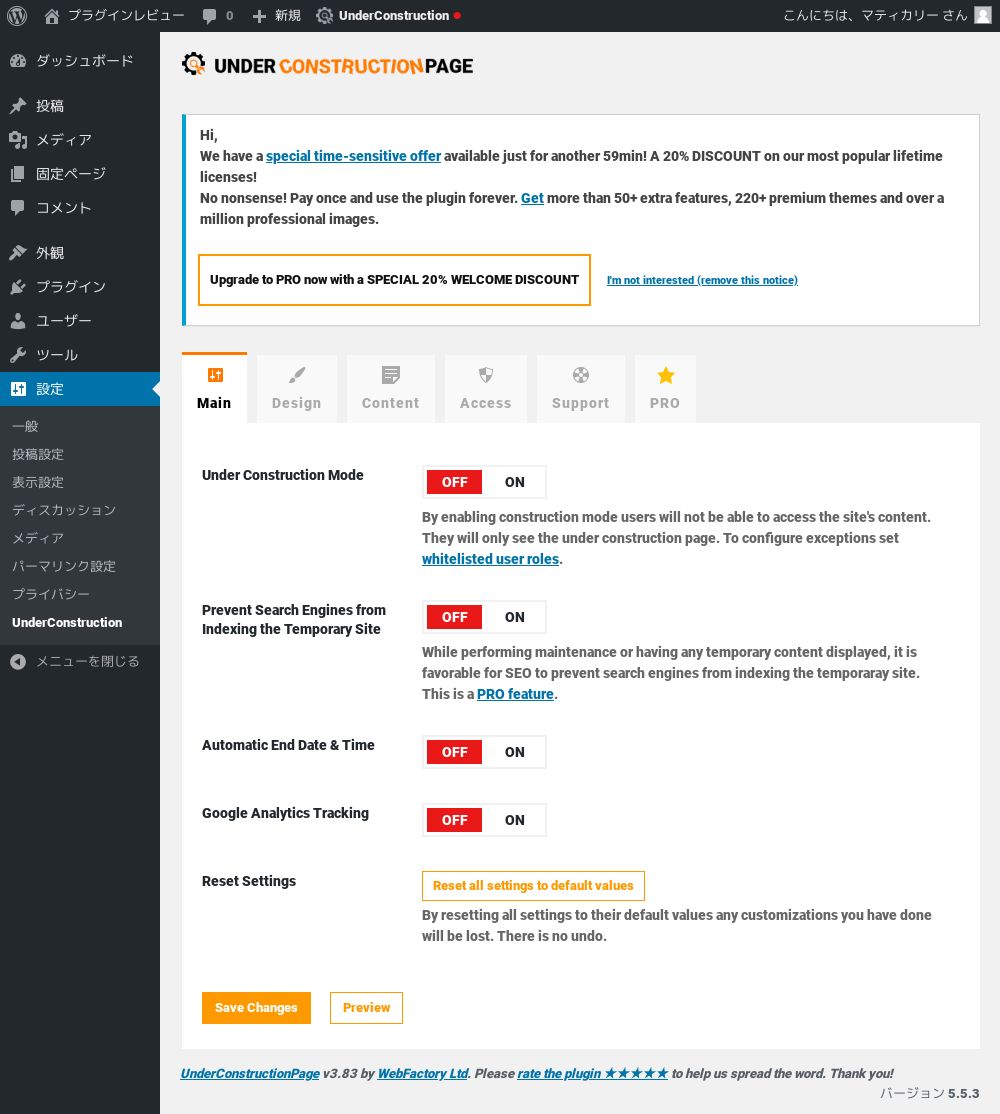Click the collapse-menu arrow icon
Viewport: 1000px width, 1114px height.
18,661
